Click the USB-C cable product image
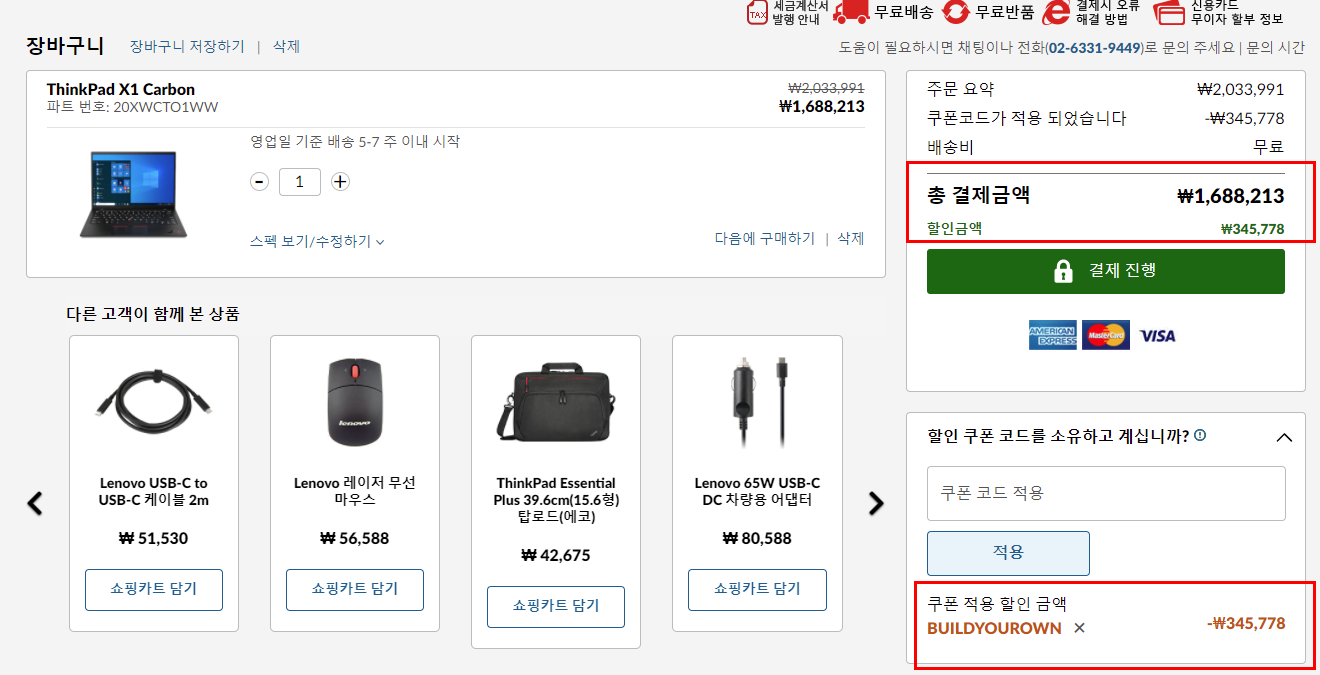This screenshot has width=1320, height=675. click(x=153, y=404)
